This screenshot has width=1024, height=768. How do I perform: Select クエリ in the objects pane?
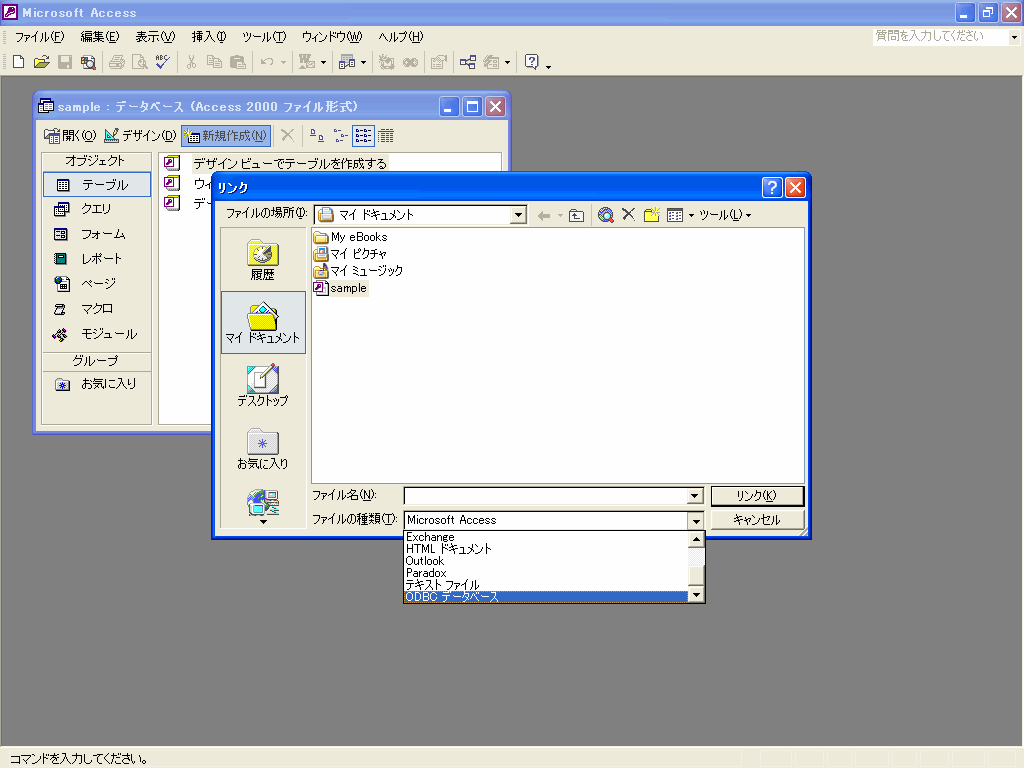[97, 209]
